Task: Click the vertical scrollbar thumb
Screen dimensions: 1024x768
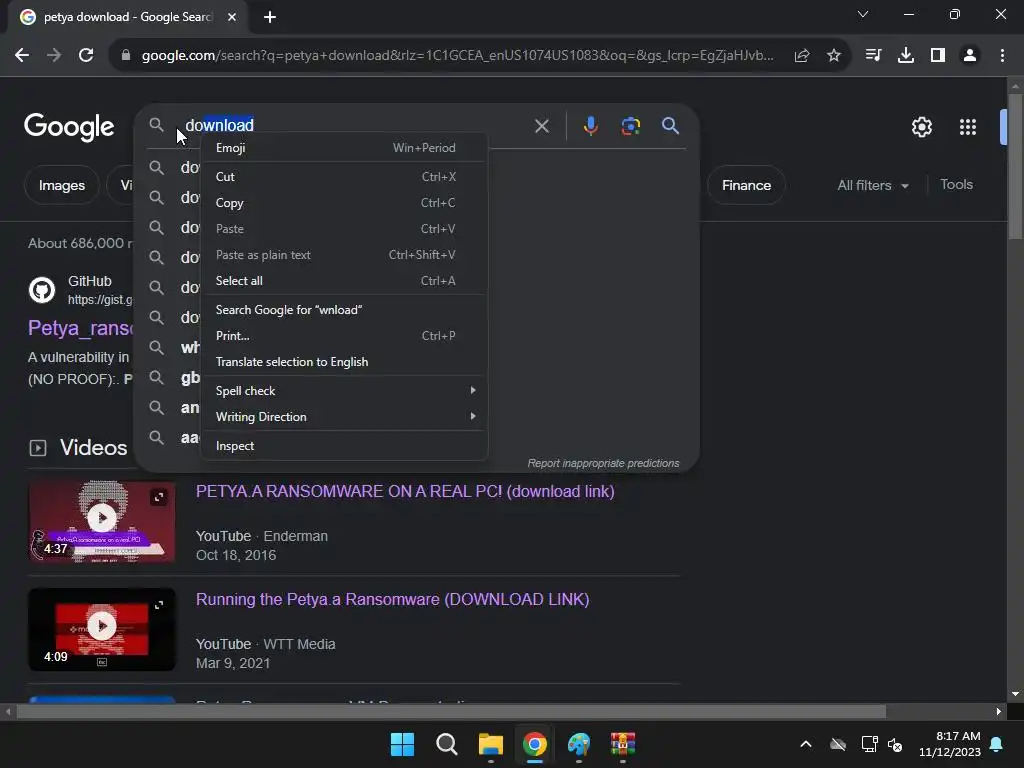Action: 1015,167
